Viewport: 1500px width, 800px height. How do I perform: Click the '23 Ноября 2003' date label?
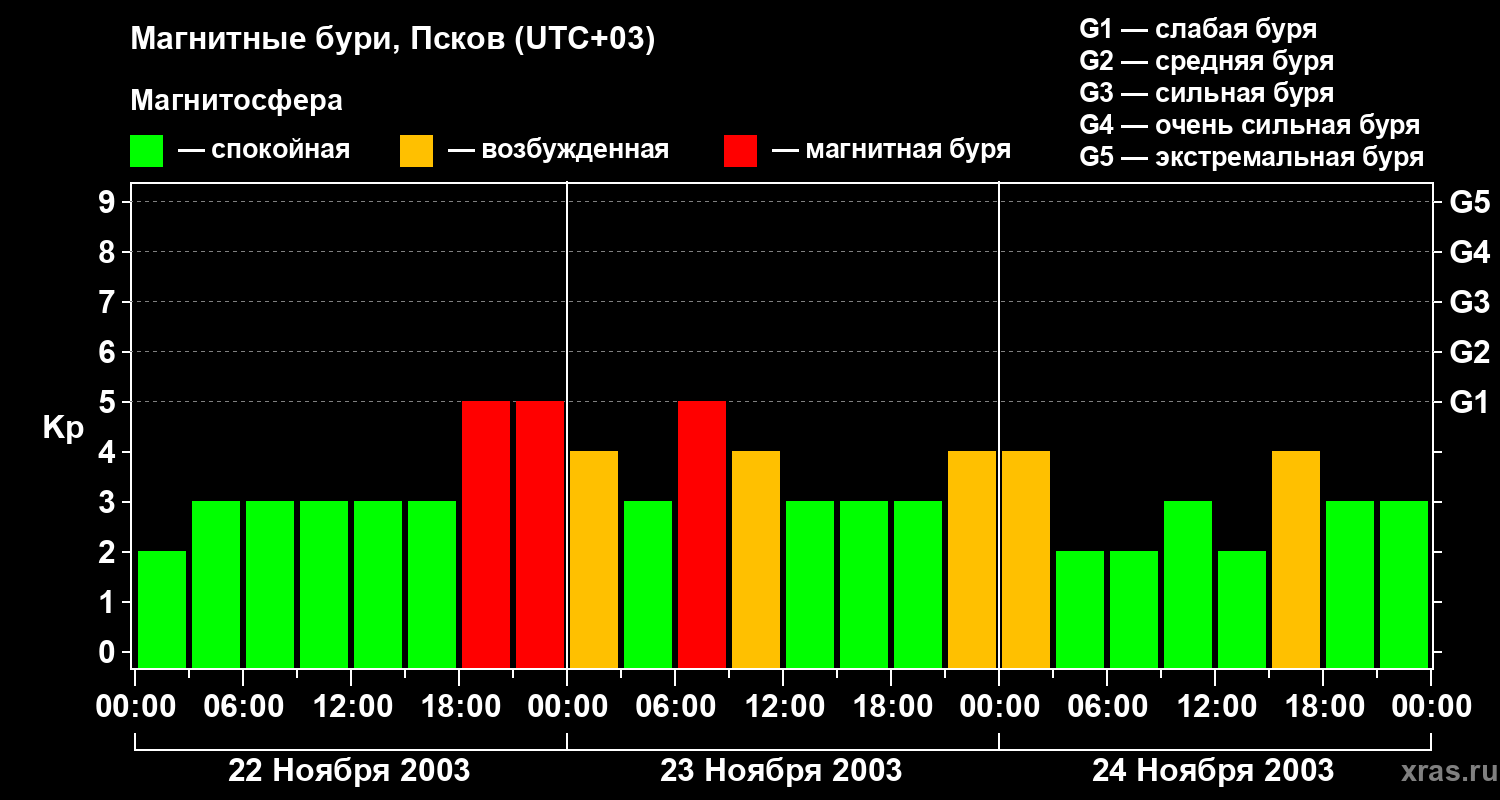781,771
